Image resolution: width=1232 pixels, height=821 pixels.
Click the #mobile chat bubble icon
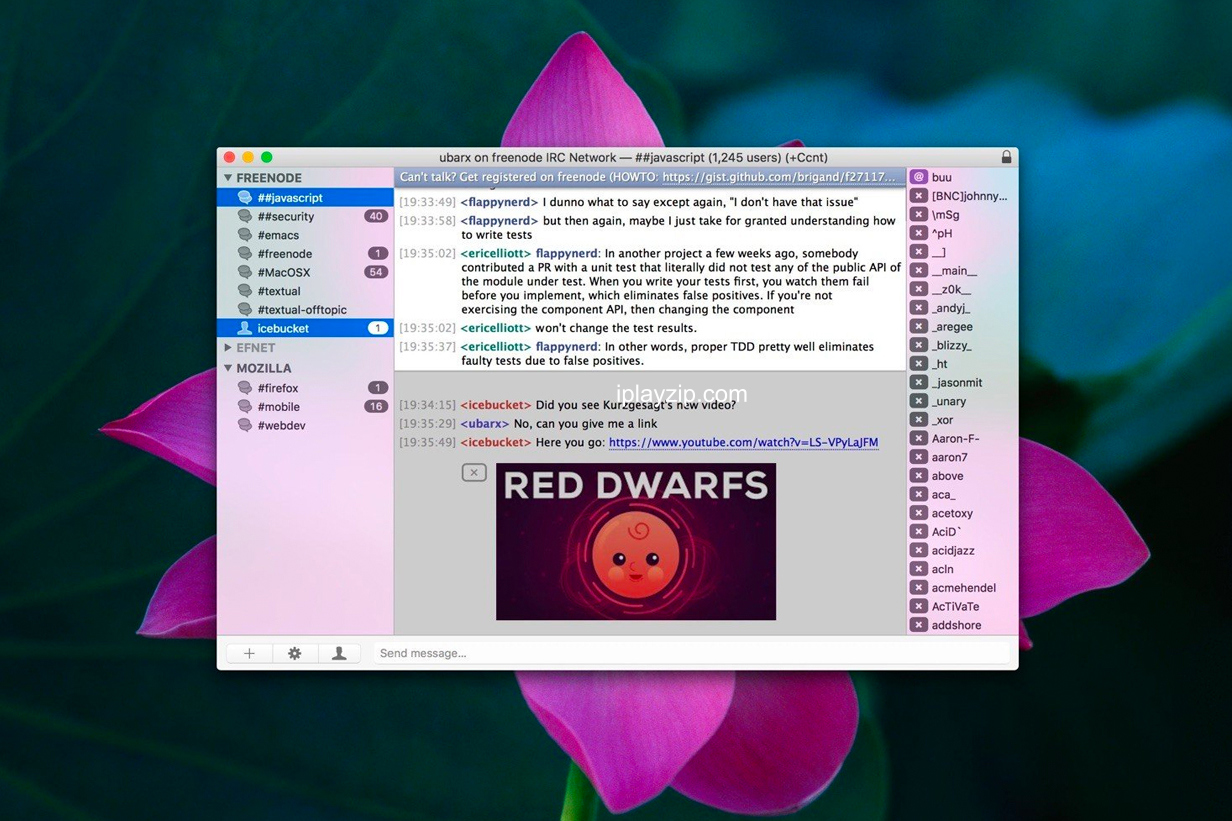pyautogui.click(x=244, y=406)
